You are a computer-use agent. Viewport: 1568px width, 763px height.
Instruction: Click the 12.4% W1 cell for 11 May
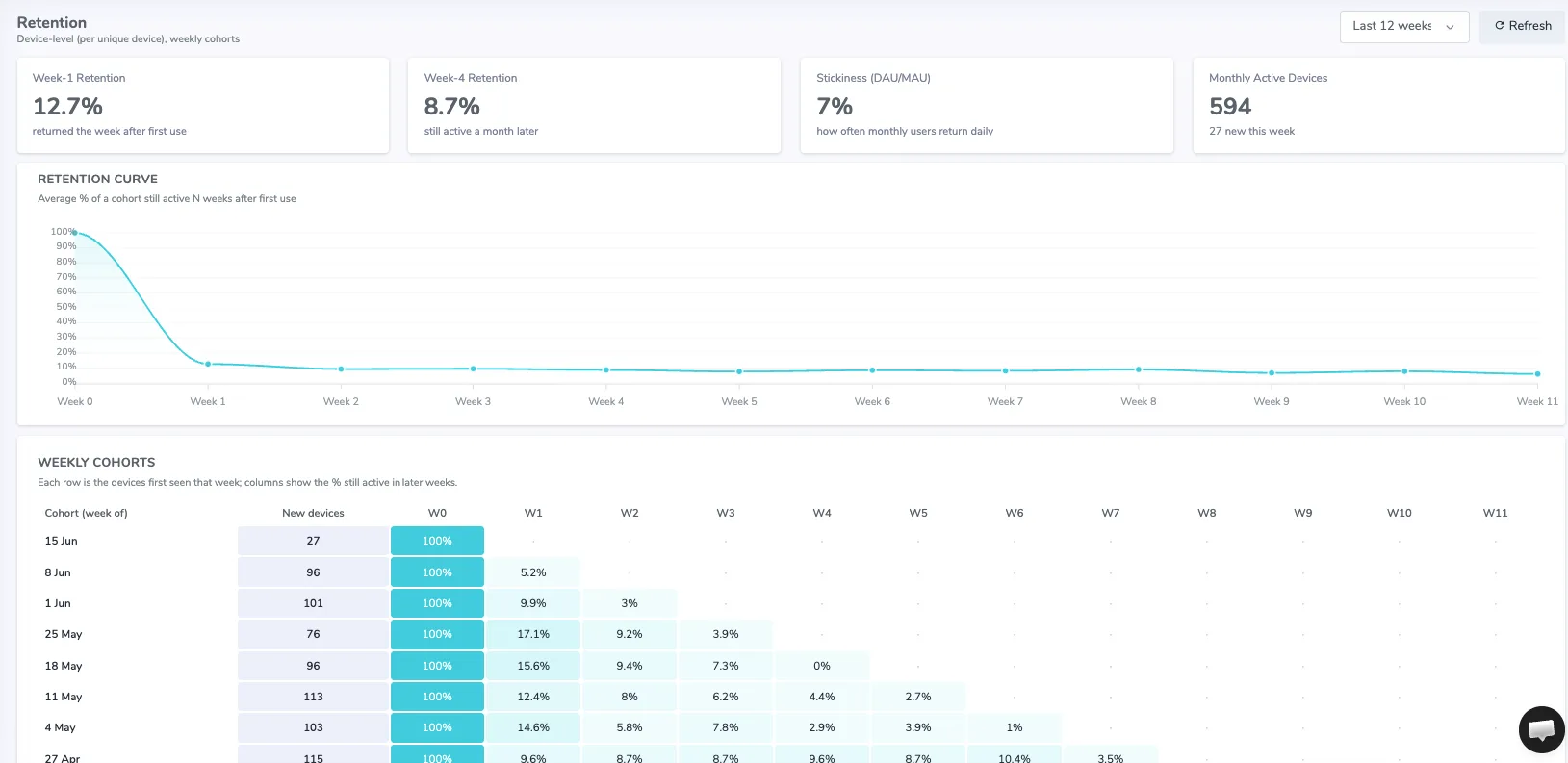pyautogui.click(x=533, y=697)
